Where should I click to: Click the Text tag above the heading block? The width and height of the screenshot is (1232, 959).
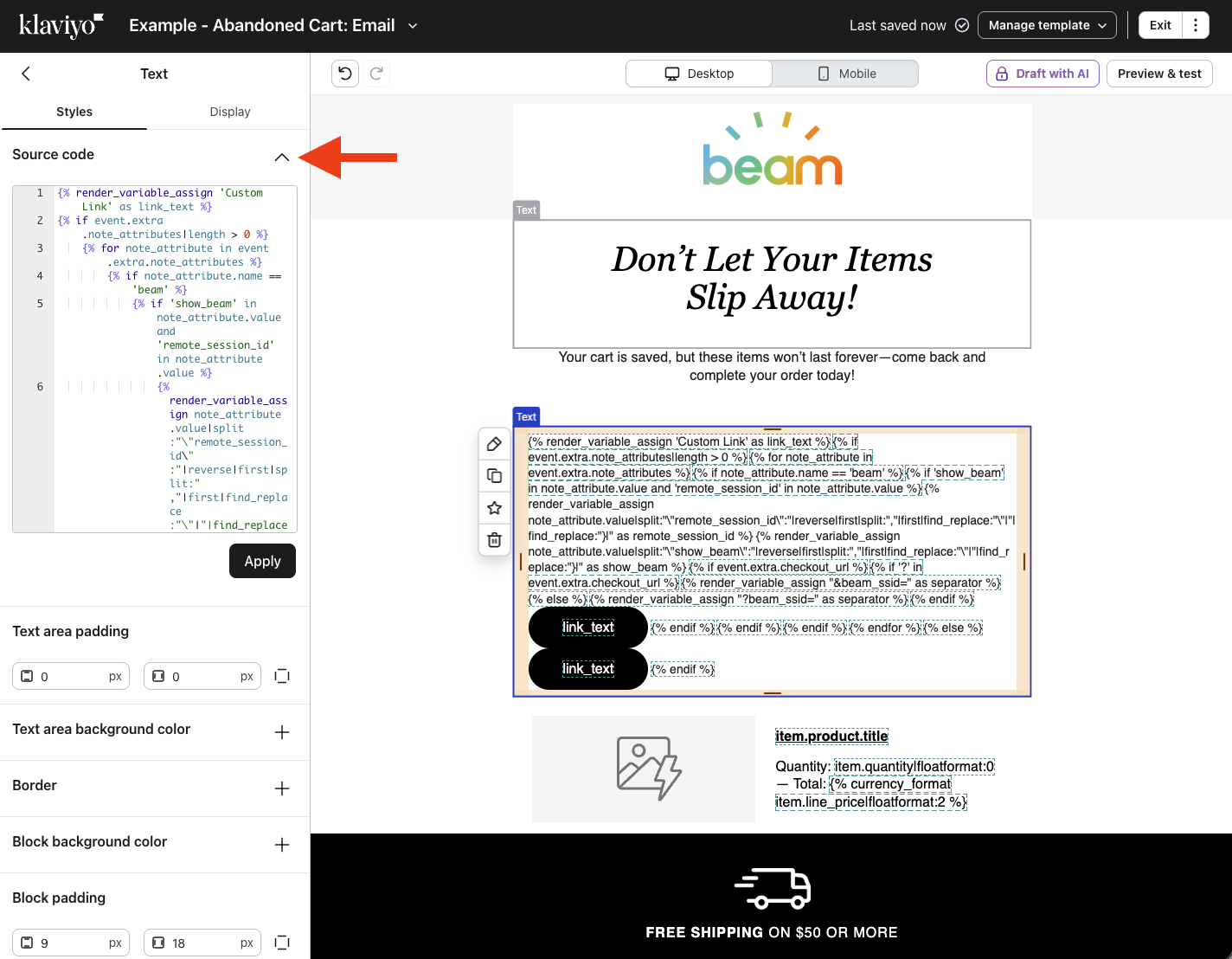coord(526,210)
